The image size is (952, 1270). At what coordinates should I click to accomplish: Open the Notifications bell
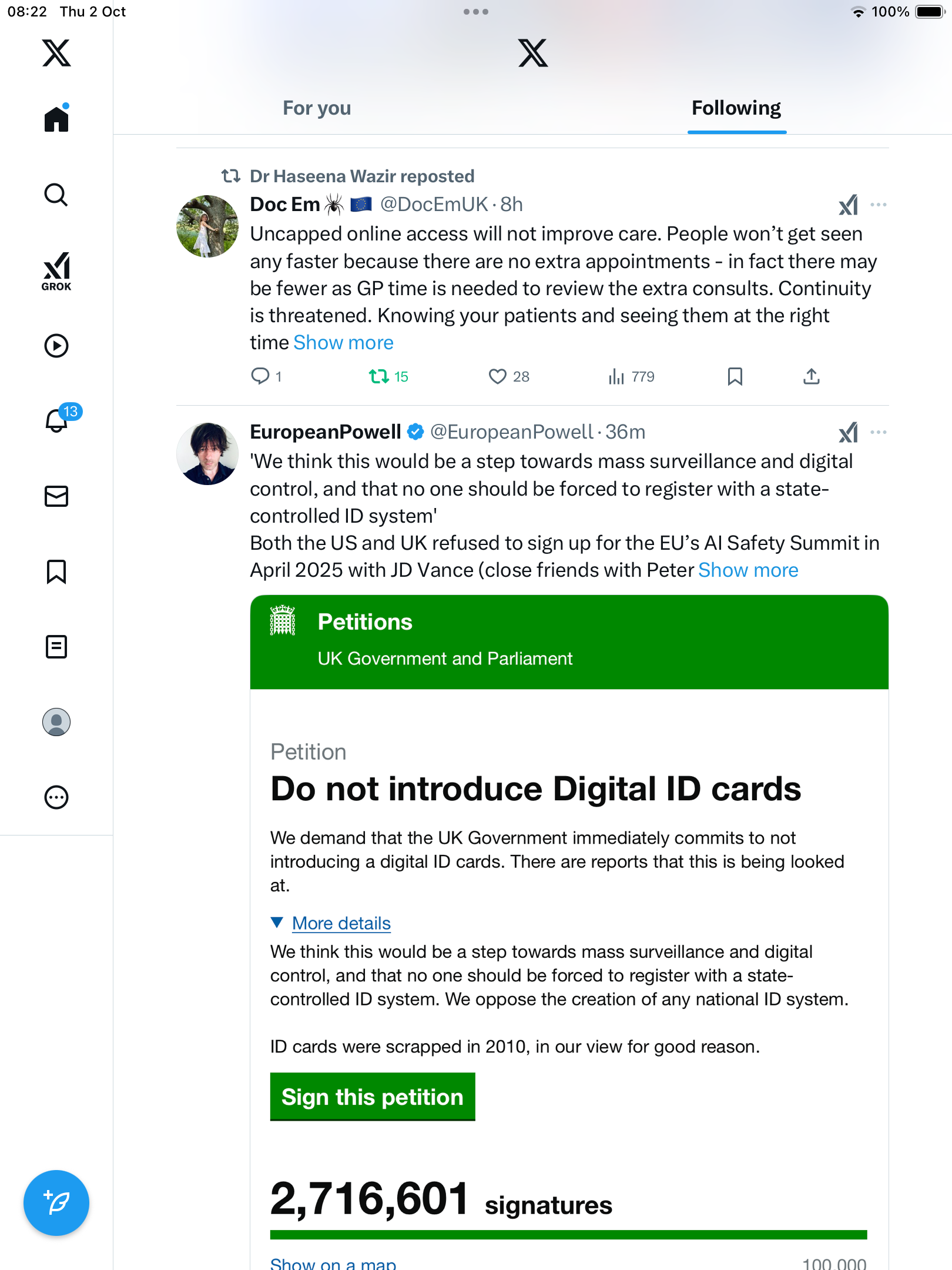click(56, 420)
